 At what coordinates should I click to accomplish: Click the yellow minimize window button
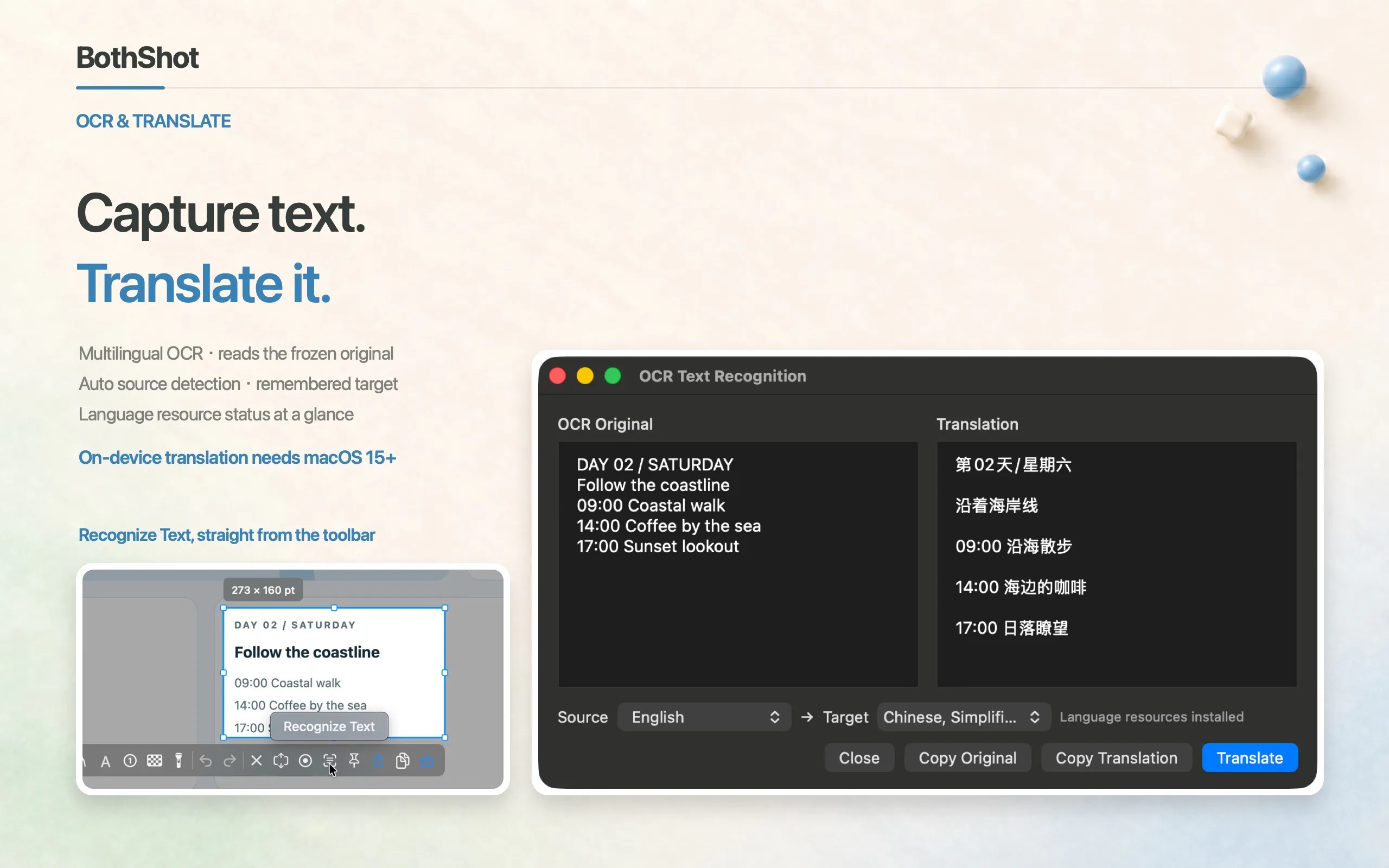click(x=585, y=376)
